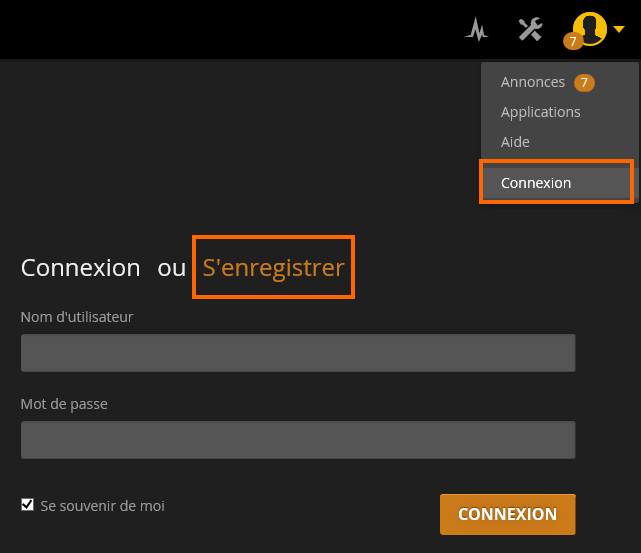Select Applications in the account menu

541,112
